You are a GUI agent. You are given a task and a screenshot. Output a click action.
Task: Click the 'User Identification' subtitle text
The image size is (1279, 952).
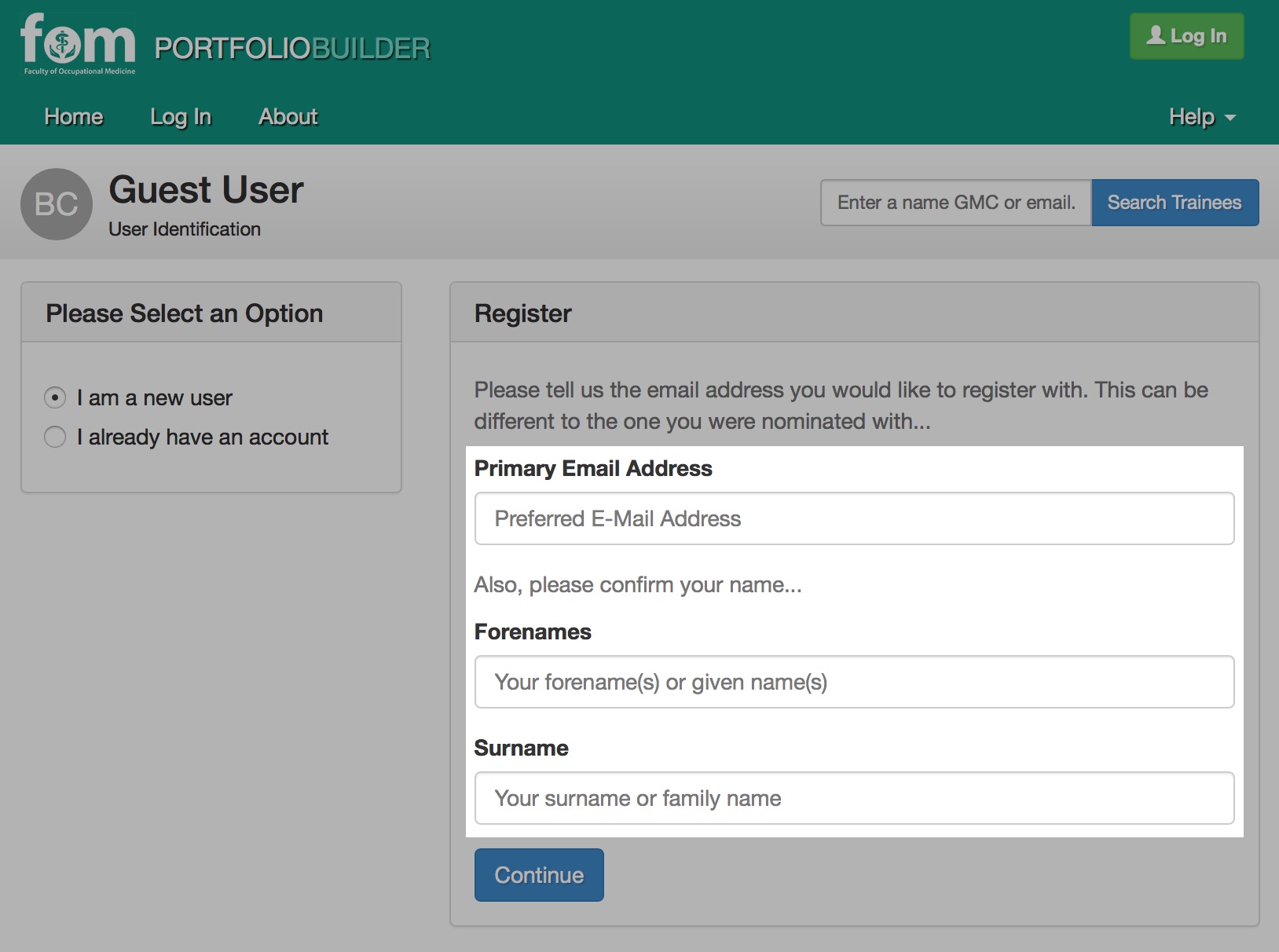(x=185, y=229)
